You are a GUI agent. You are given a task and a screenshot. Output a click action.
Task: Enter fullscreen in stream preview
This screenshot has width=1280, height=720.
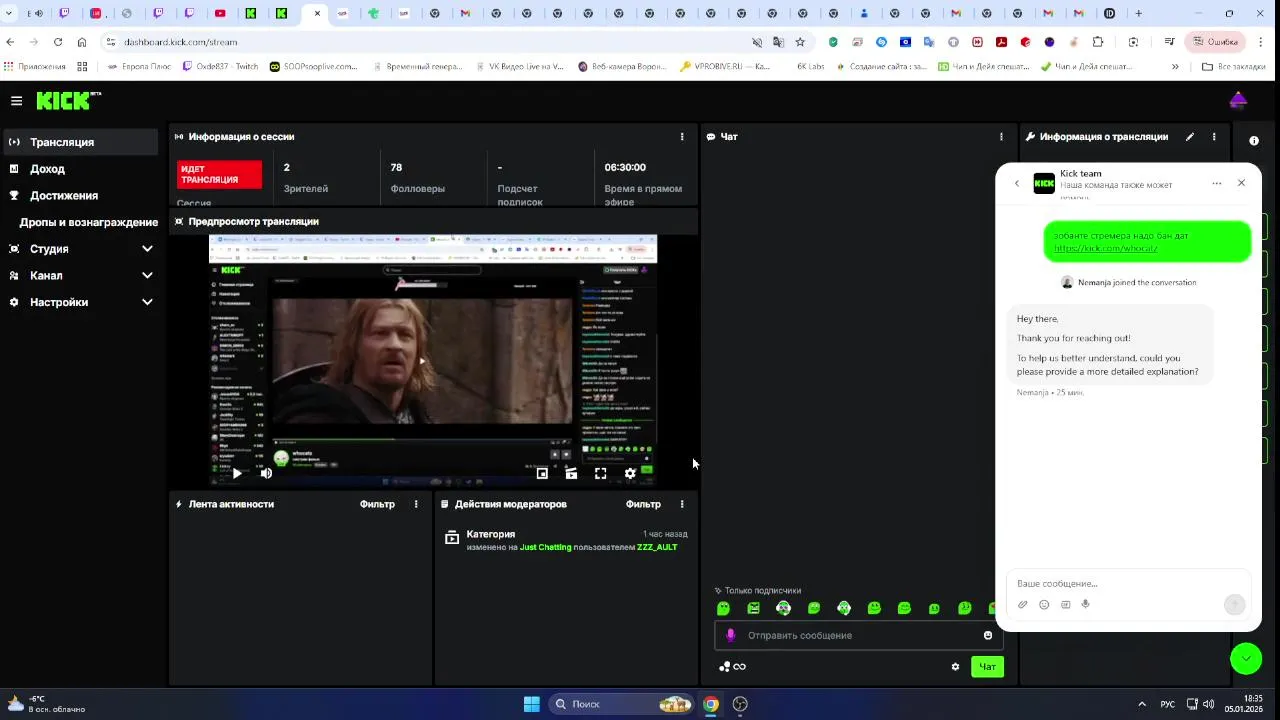[600, 473]
